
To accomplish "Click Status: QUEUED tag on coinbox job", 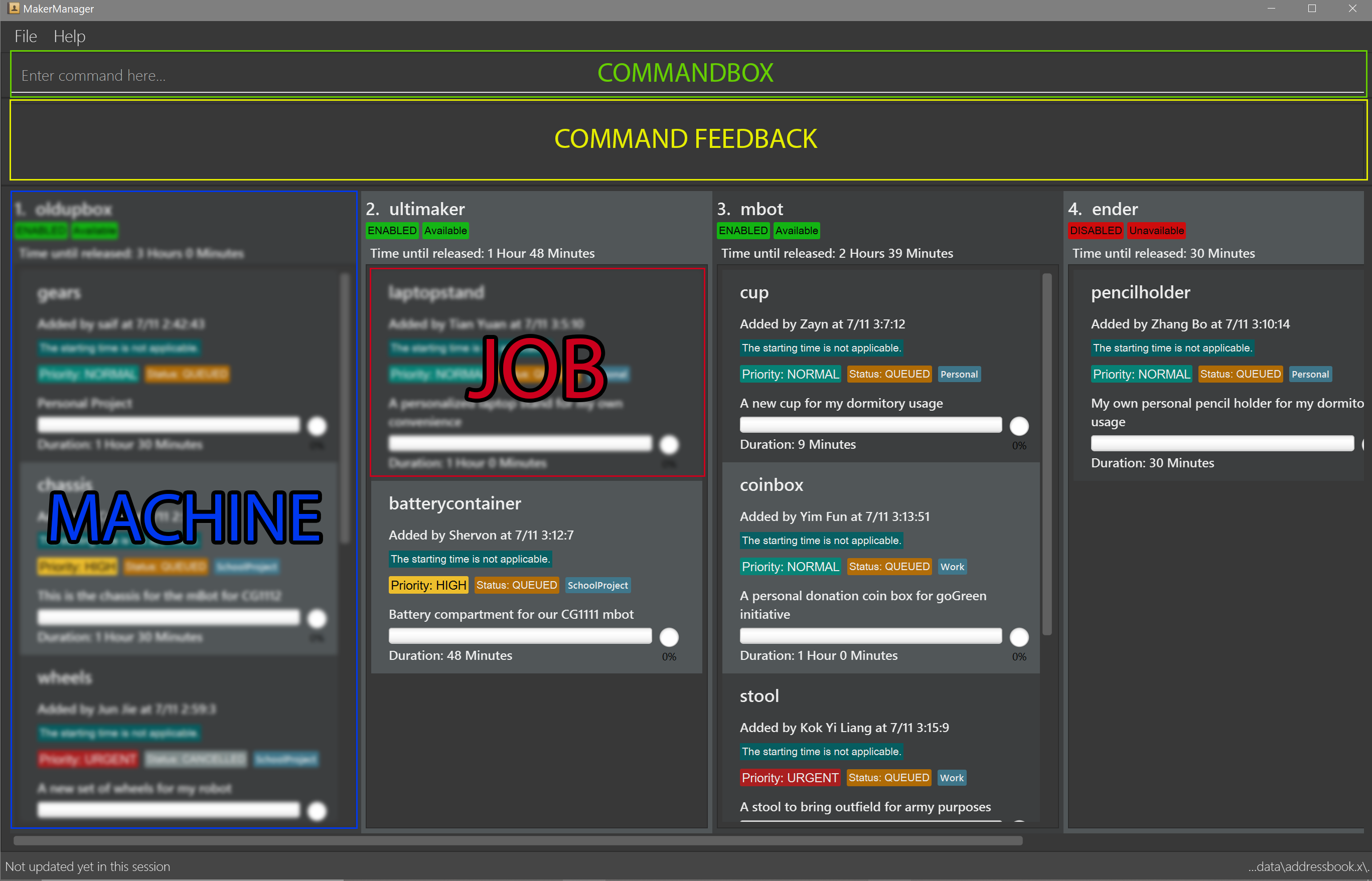I will click(x=889, y=567).
